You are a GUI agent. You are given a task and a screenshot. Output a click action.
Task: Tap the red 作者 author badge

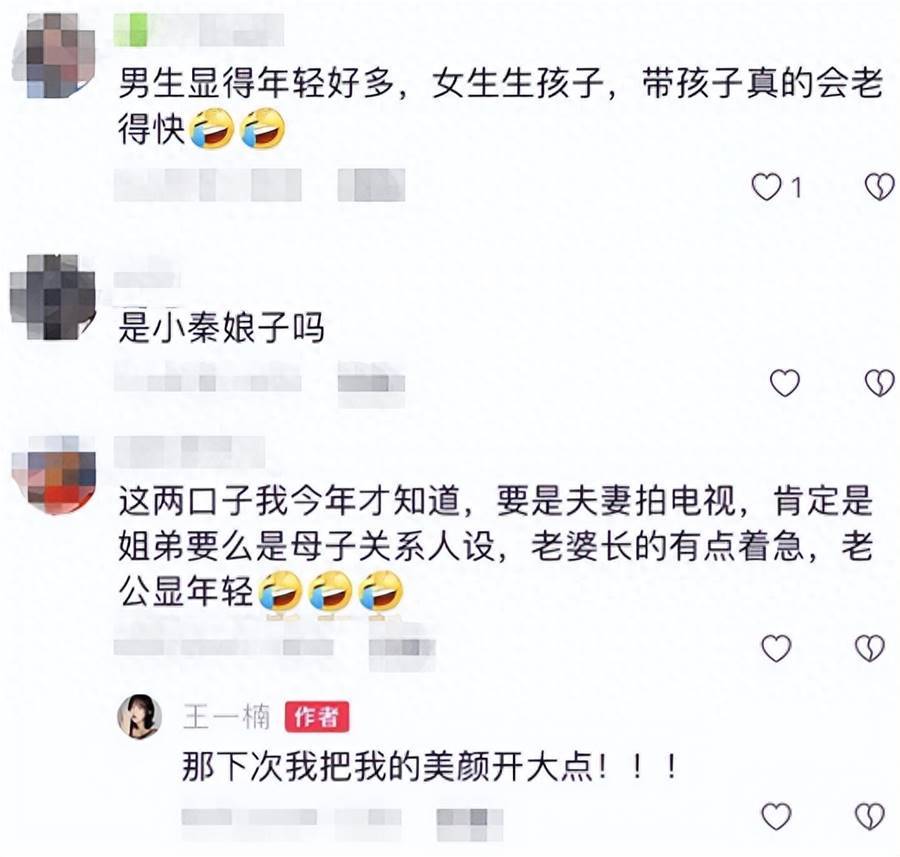317,717
